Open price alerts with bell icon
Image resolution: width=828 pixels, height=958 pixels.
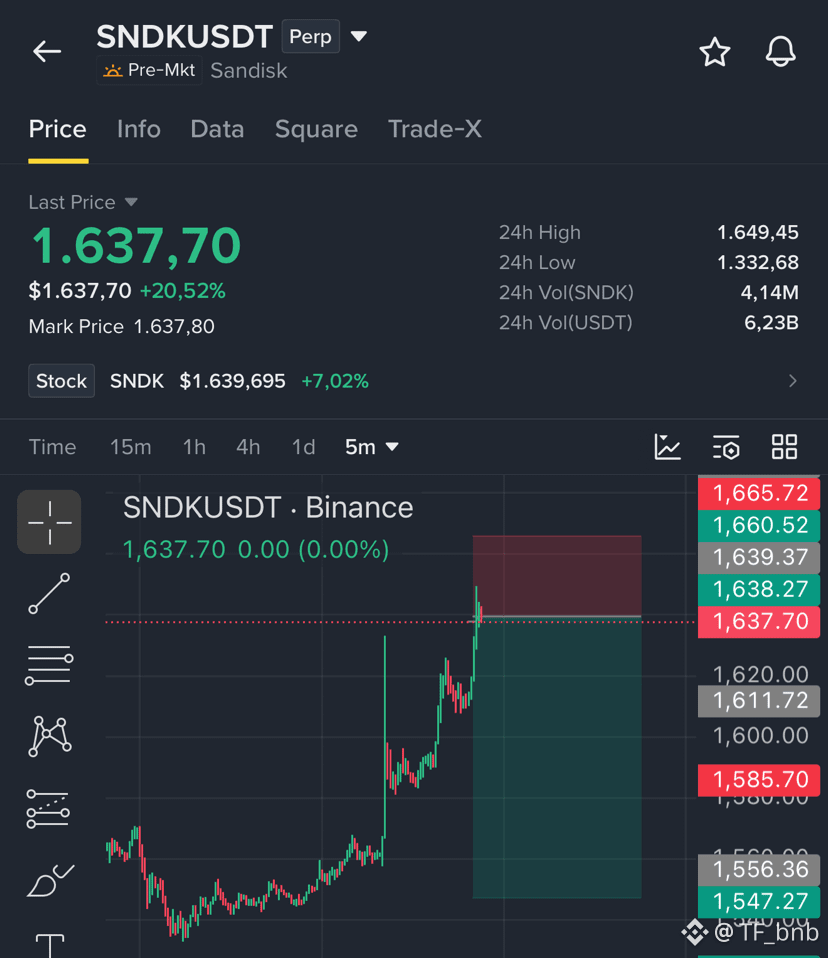[x=780, y=51]
